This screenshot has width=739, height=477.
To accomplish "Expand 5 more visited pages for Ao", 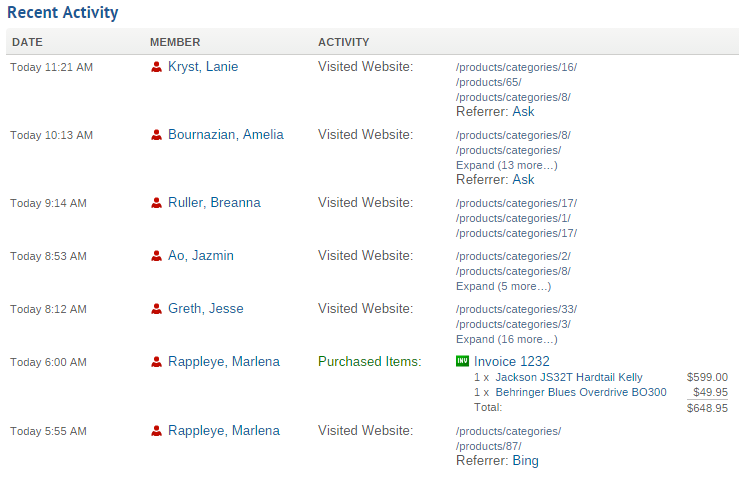I will [503, 287].
